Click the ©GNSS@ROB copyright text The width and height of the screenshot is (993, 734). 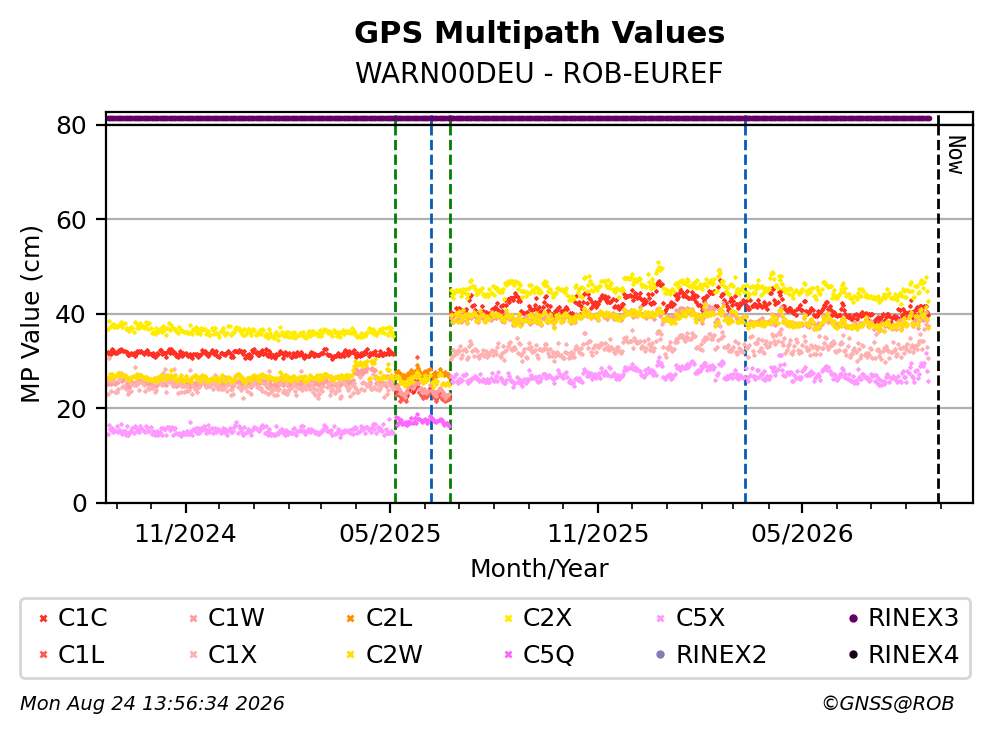888,704
